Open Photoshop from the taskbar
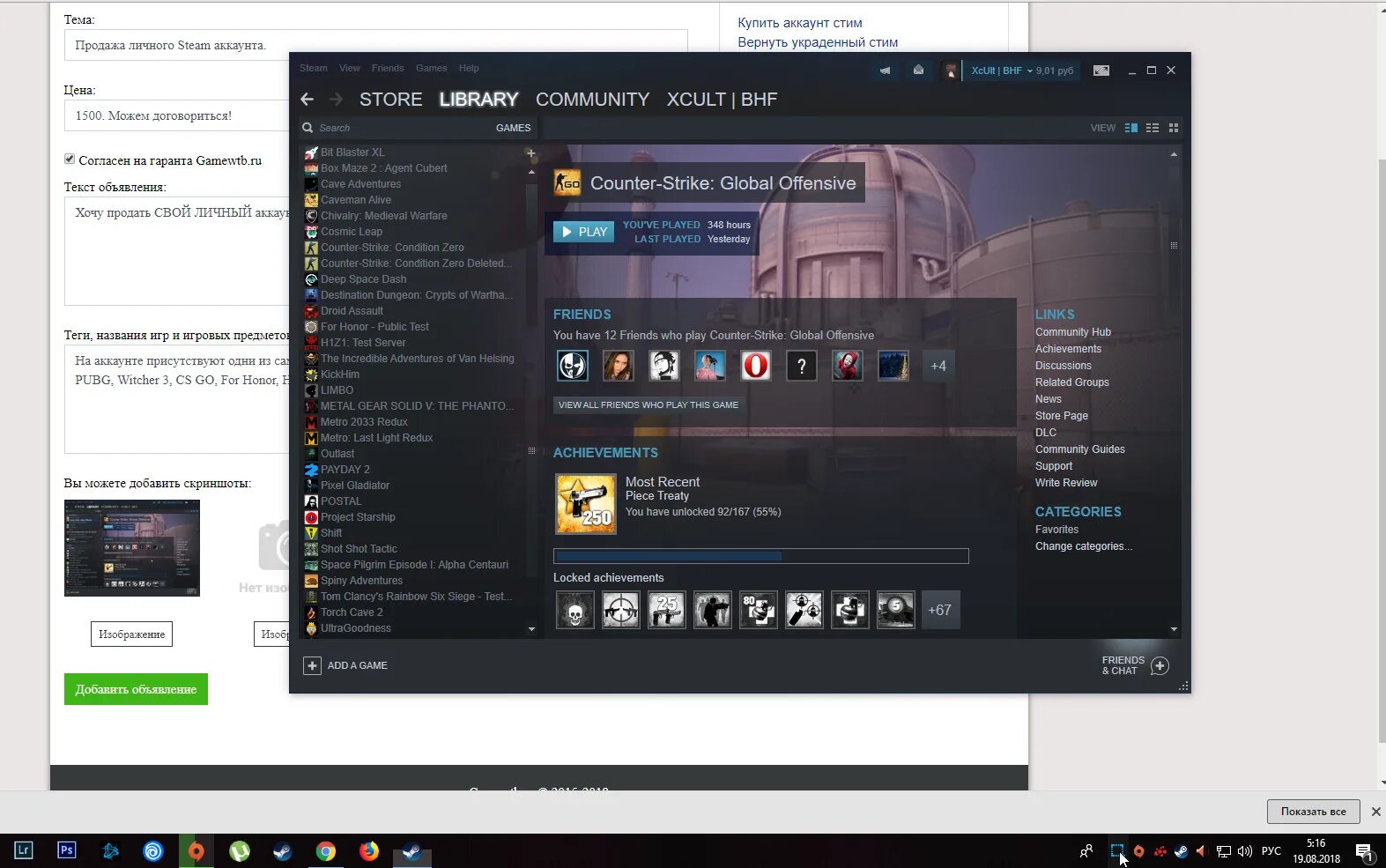Viewport: 1386px width, 868px height. [67, 850]
